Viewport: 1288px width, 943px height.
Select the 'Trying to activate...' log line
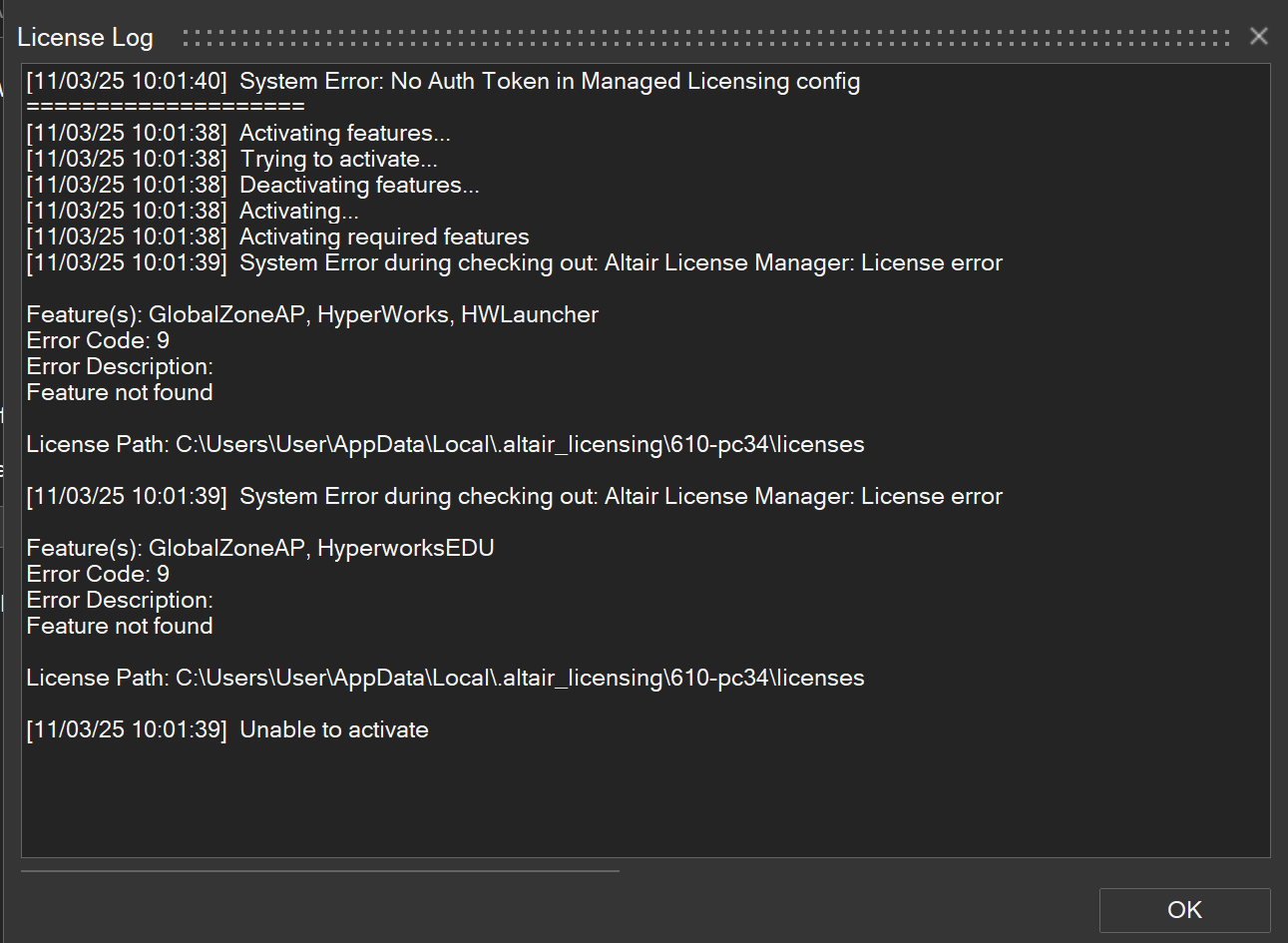coord(232,159)
